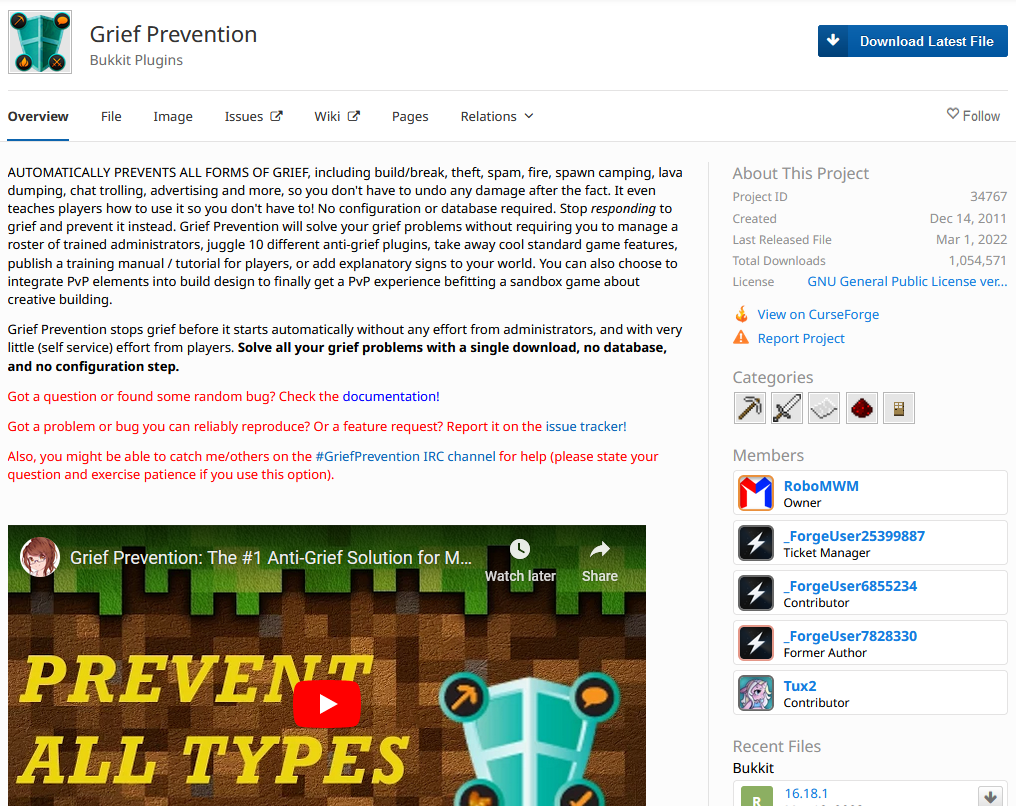Viewport: 1016px width, 806px height.
Task: Switch to the Image tab
Action: point(173,117)
